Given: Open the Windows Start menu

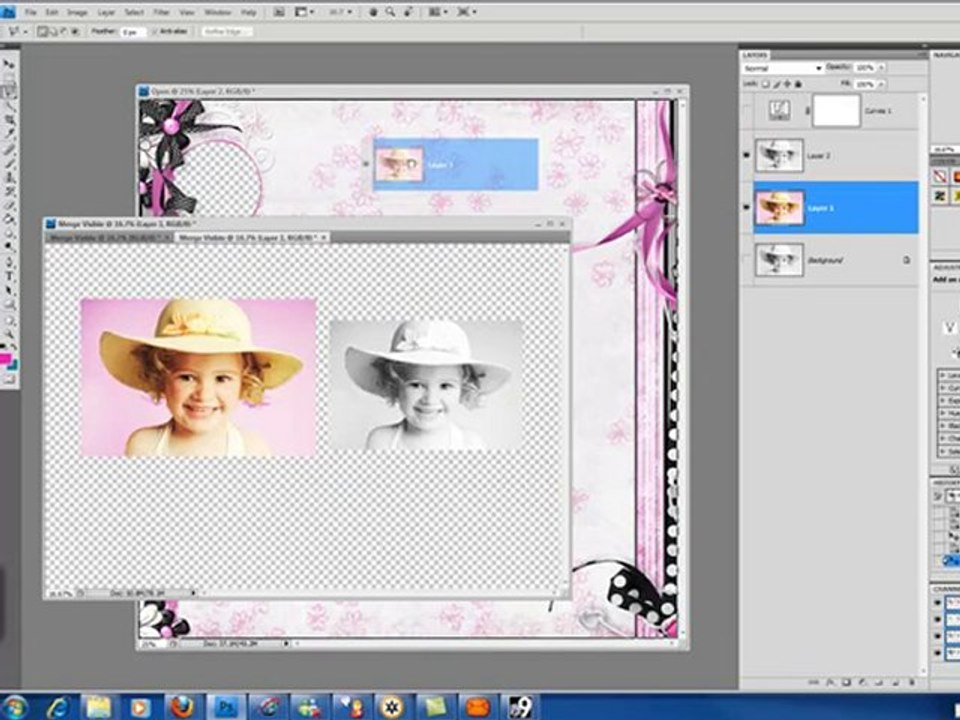Looking at the screenshot, I should (x=15, y=707).
